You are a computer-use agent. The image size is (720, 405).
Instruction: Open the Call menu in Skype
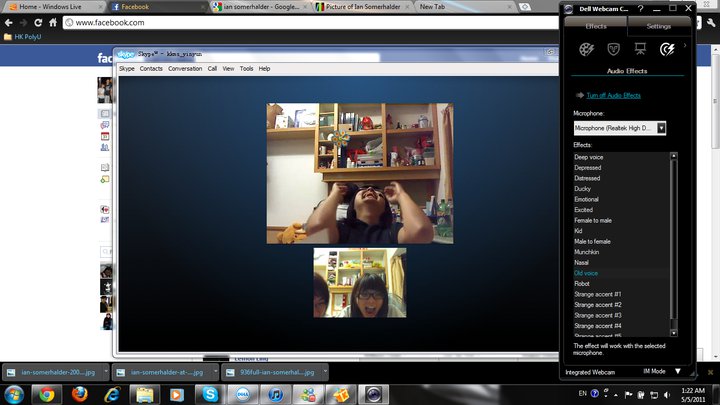[212, 69]
